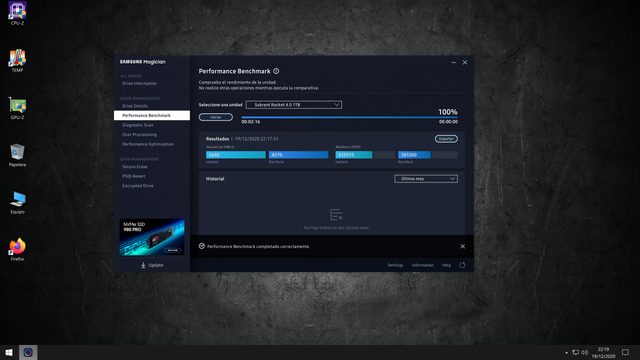Screen dimensions: 640x360
Task: Open the volume icon in system tray
Action: pyautogui.click(x=584, y=352)
